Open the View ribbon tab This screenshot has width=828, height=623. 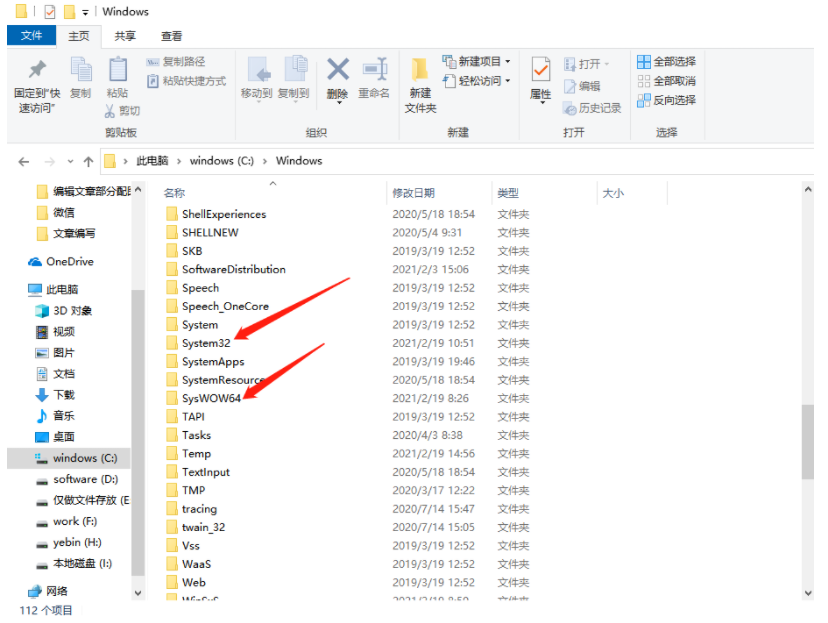(172, 36)
